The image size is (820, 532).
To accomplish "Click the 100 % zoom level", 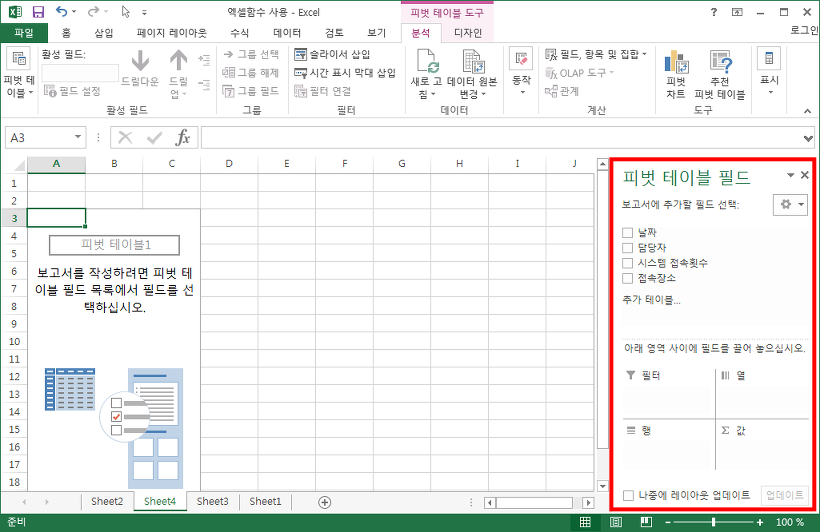I will pos(789,522).
